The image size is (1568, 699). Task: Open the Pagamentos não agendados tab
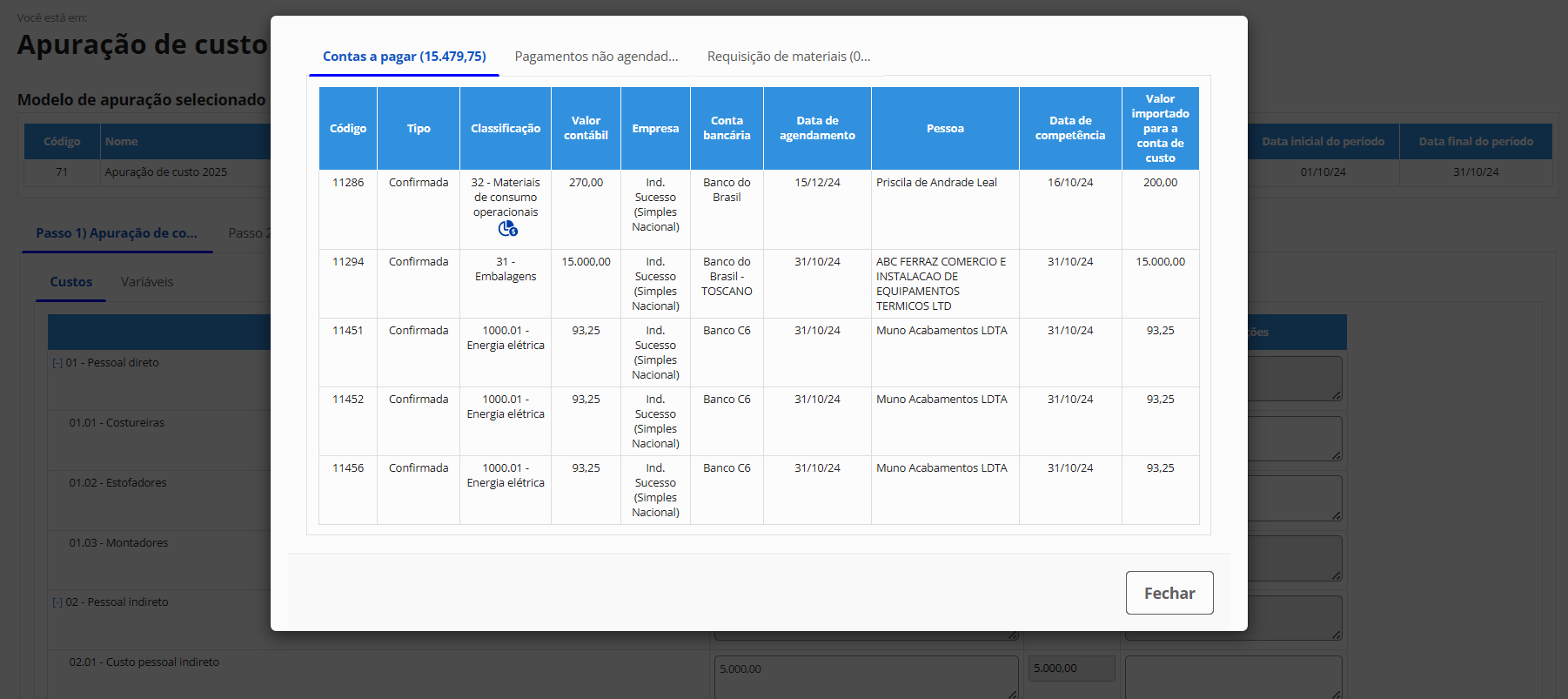point(596,57)
